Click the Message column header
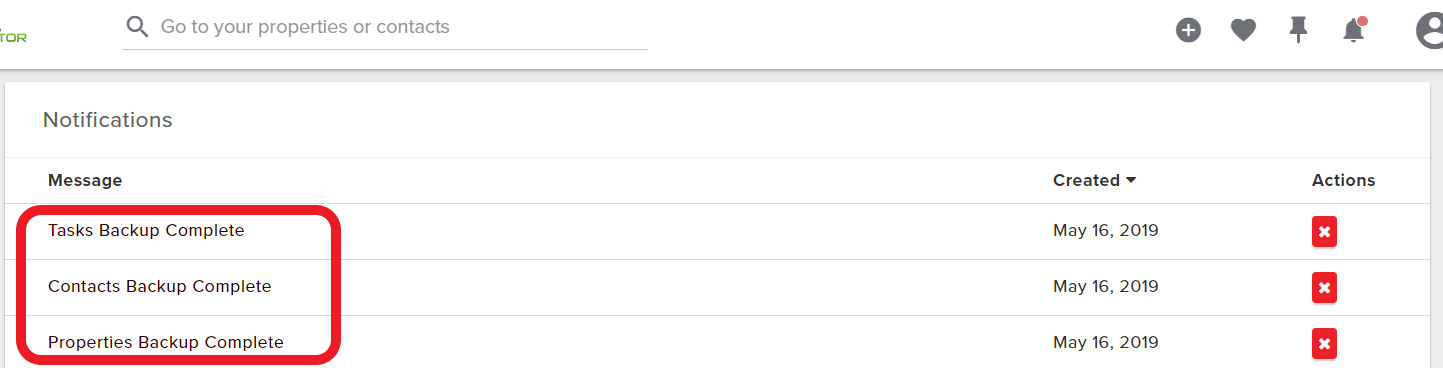1443x368 pixels. click(85, 181)
